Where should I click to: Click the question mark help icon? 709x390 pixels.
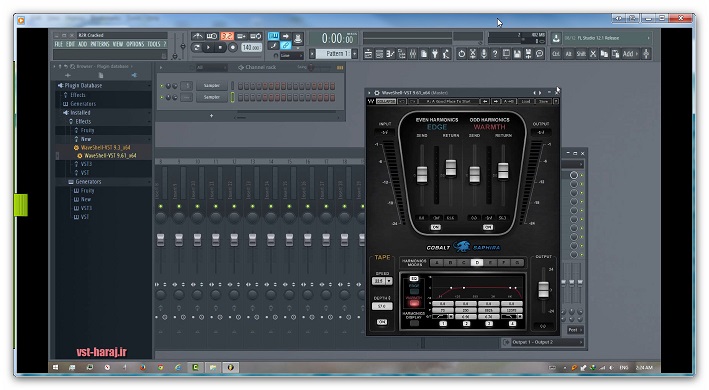[495, 54]
